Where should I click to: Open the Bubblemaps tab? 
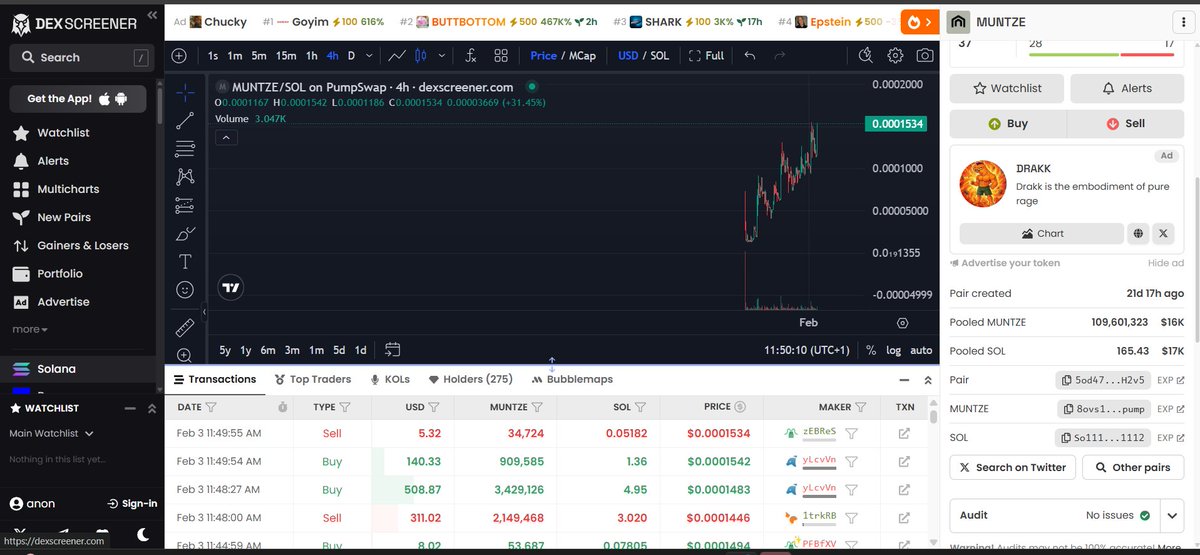[573, 379]
